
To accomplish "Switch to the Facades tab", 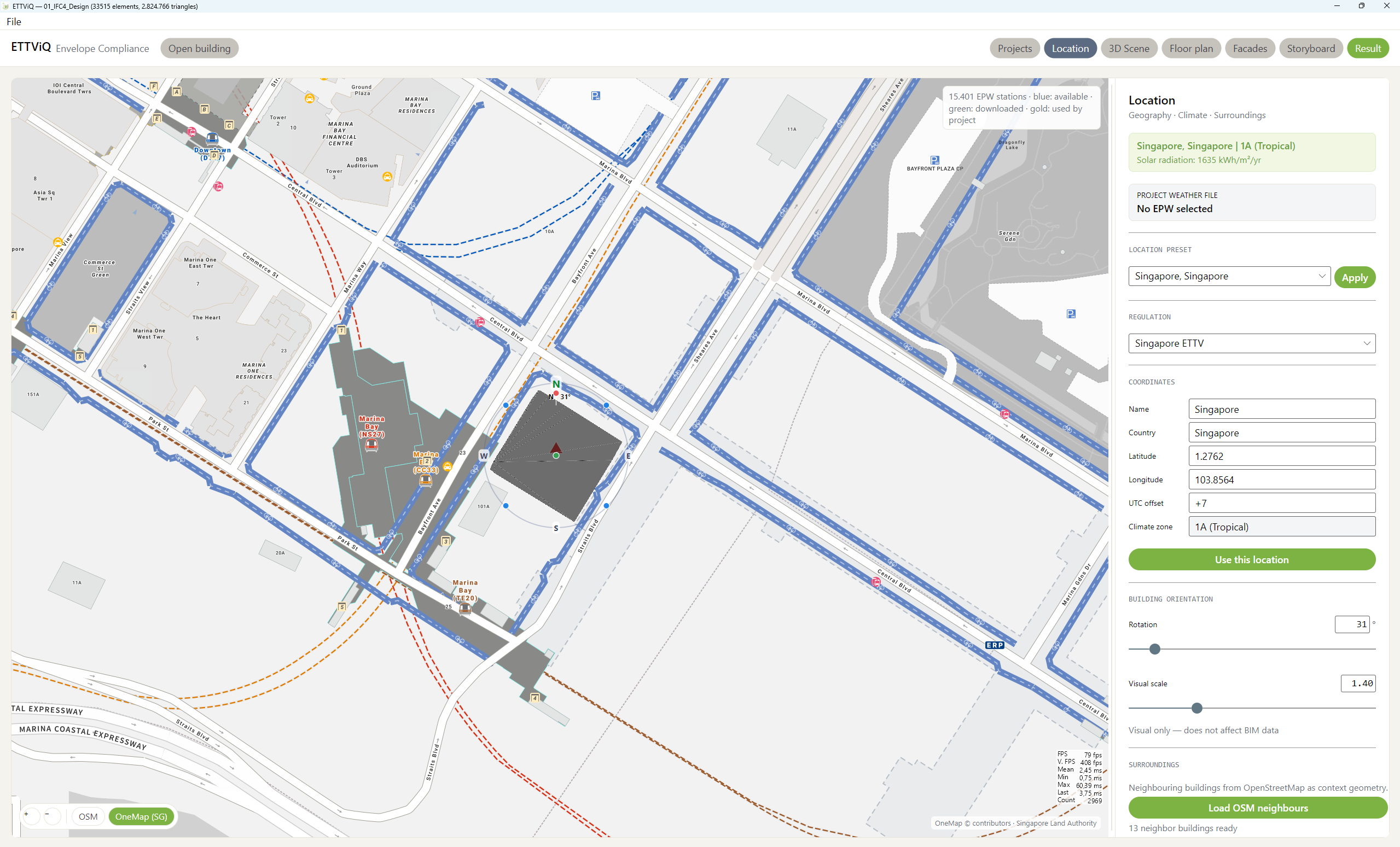I will (x=1250, y=48).
